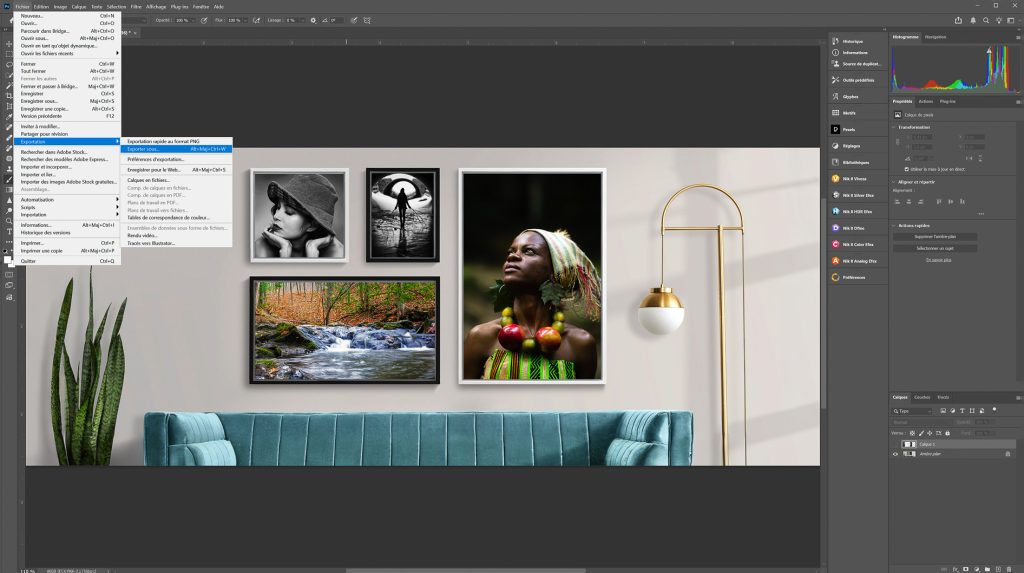The width and height of the screenshot is (1024, 573).
Task: Click the waterfall landscape photo on canvas
Action: (x=345, y=330)
